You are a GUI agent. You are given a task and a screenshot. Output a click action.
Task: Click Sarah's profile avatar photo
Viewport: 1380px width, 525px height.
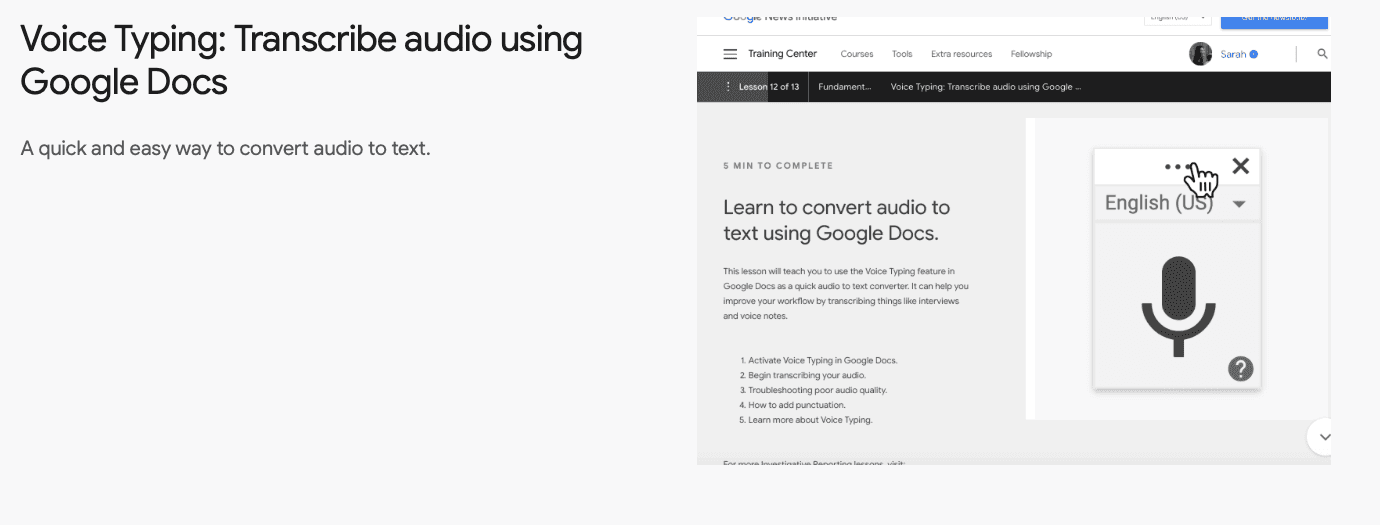coord(1201,54)
